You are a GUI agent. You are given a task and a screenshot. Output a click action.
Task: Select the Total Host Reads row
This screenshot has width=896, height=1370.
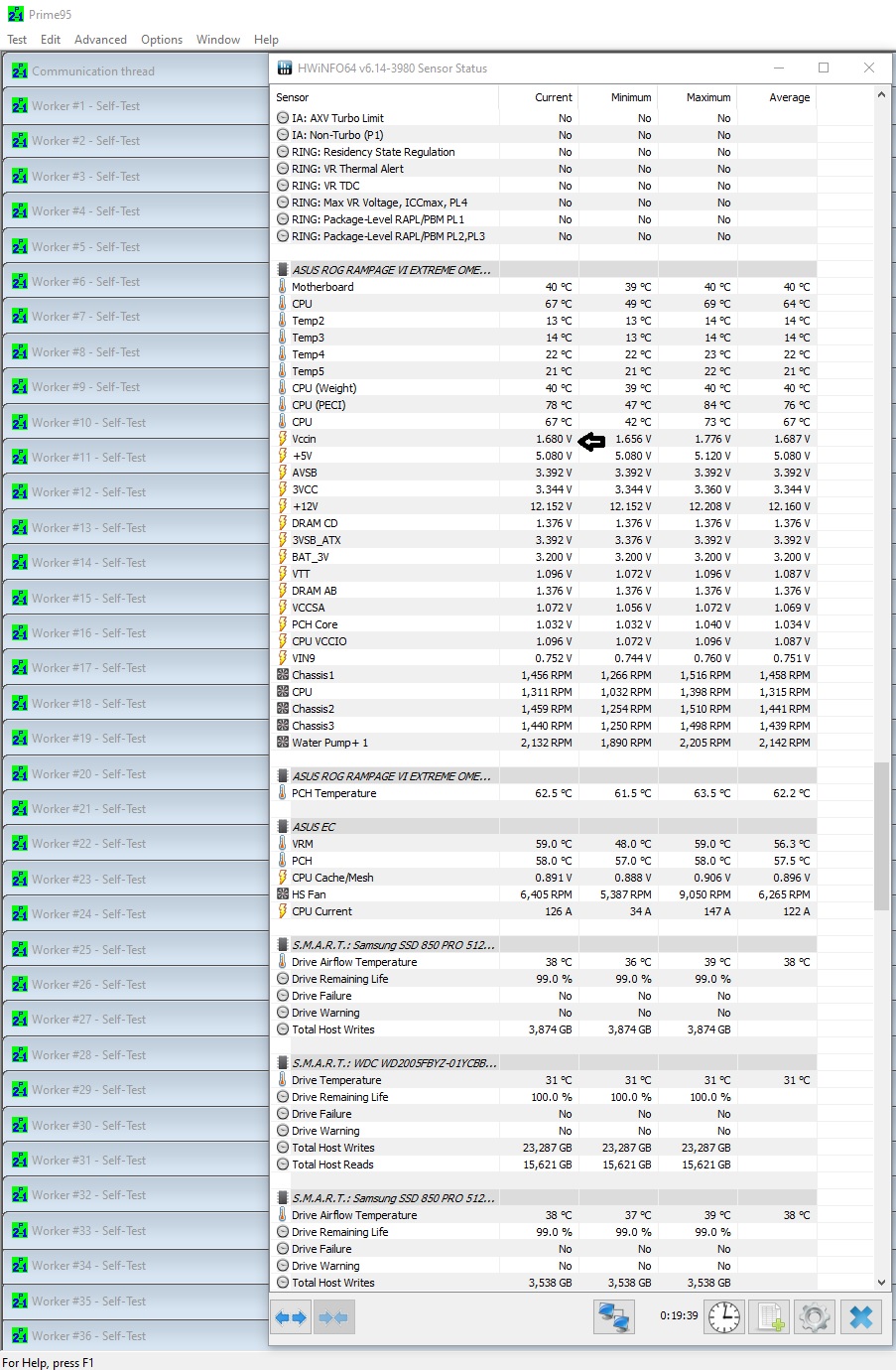pos(544,1164)
